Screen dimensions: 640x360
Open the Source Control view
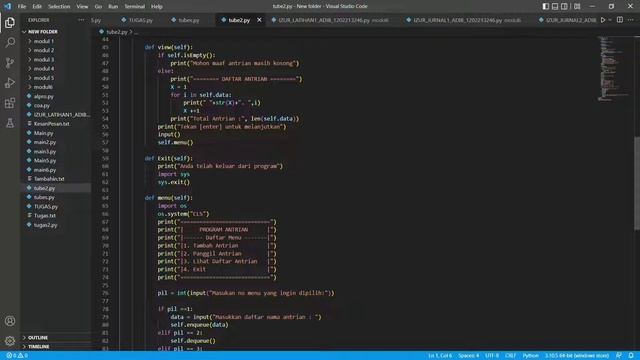[10, 62]
